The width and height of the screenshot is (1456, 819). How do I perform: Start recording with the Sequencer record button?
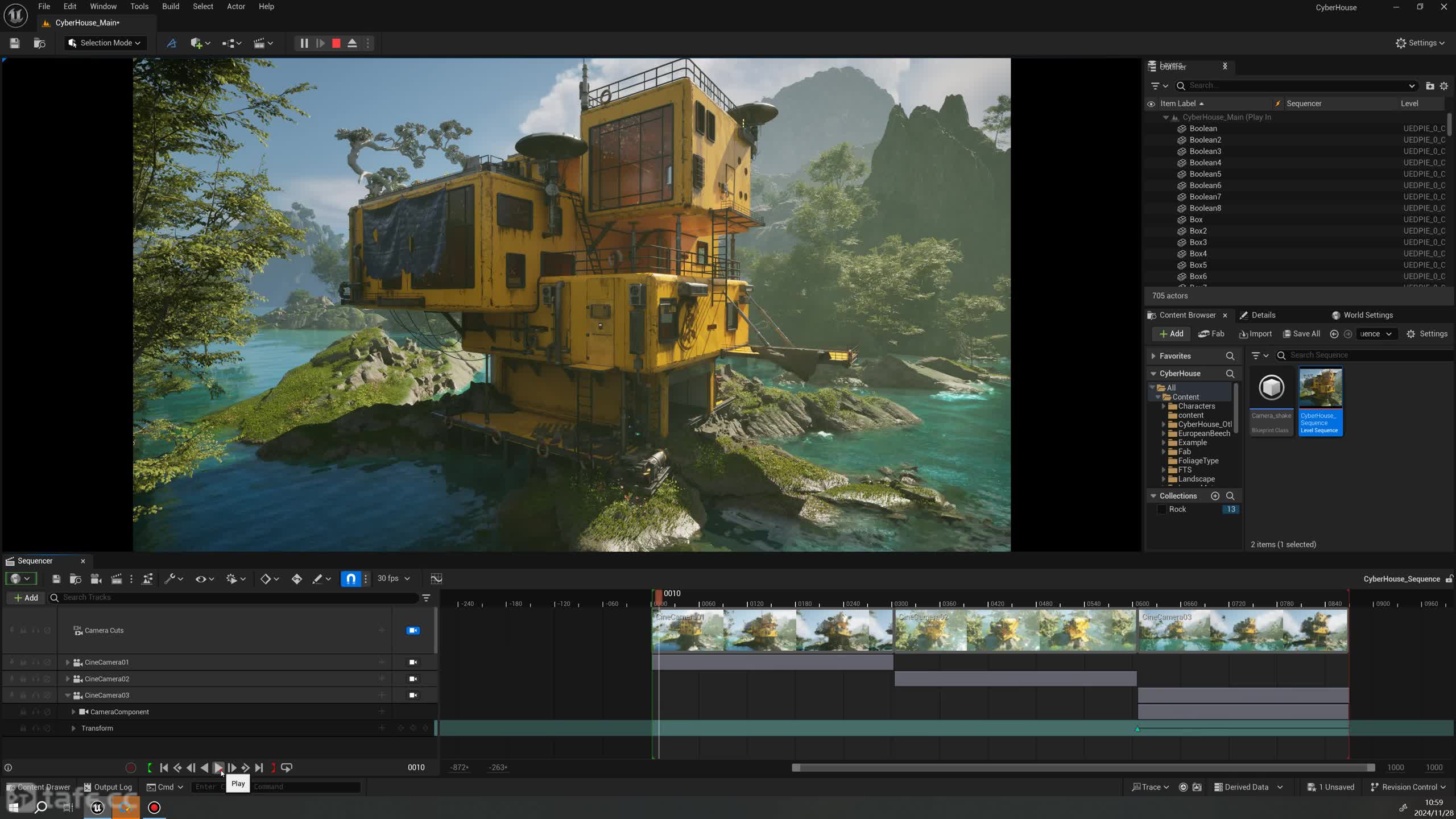[x=131, y=768]
